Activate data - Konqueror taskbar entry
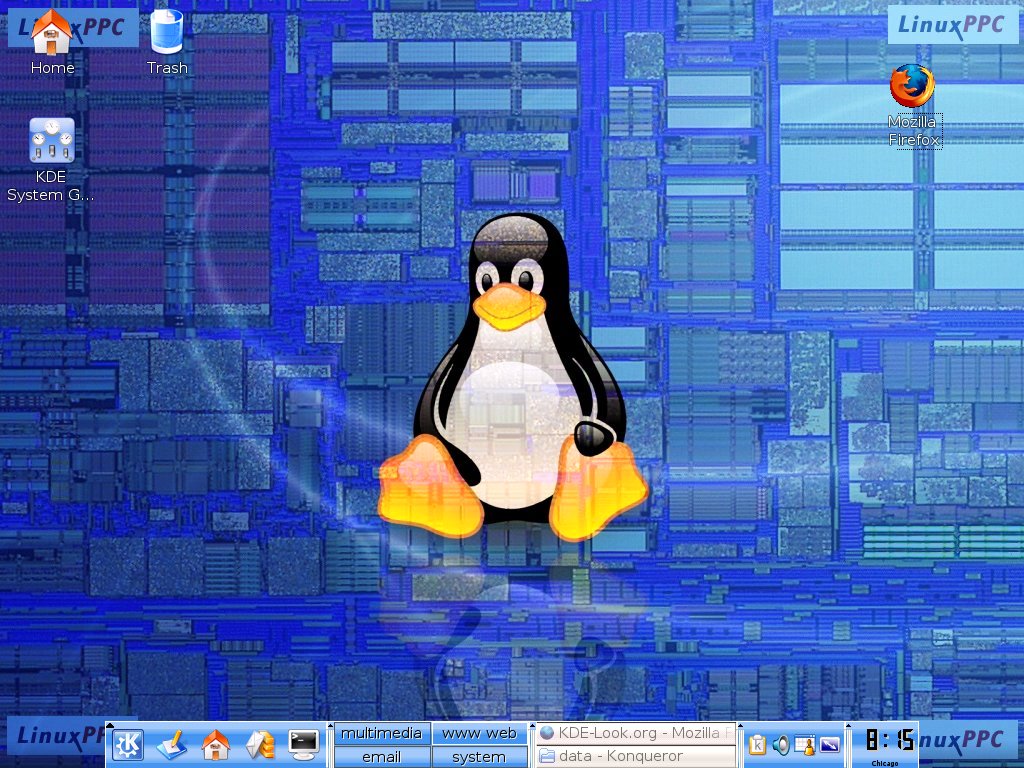This screenshot has width=1024, height=768. [x=635, y=756]
